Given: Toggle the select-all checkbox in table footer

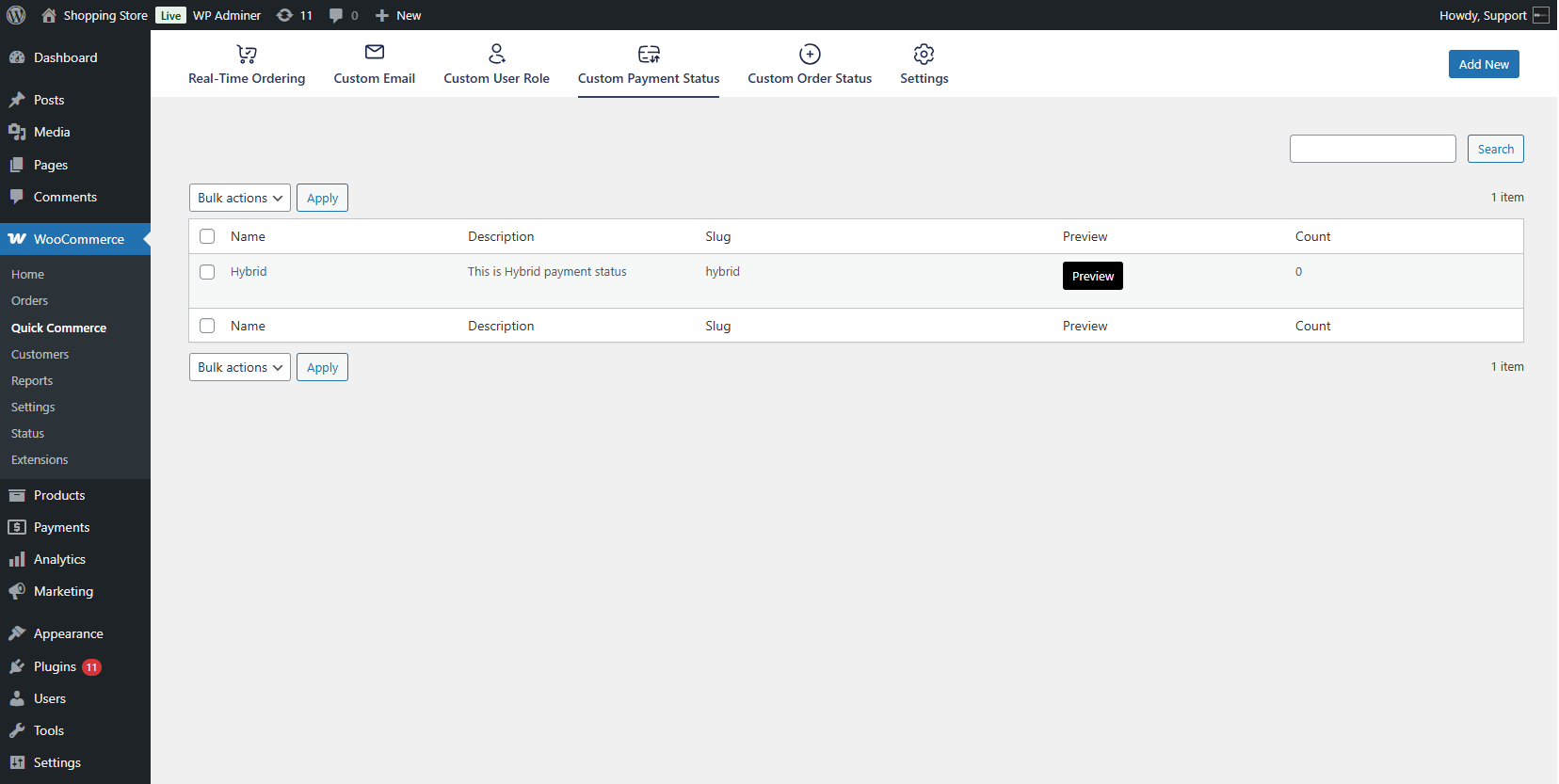Looking at the screenshot, I should [x=207, y=326].
